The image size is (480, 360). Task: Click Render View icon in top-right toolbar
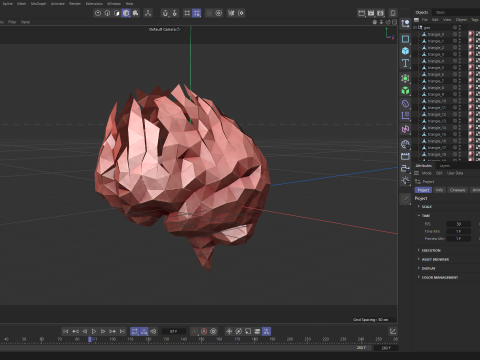(x=361, y=13)
